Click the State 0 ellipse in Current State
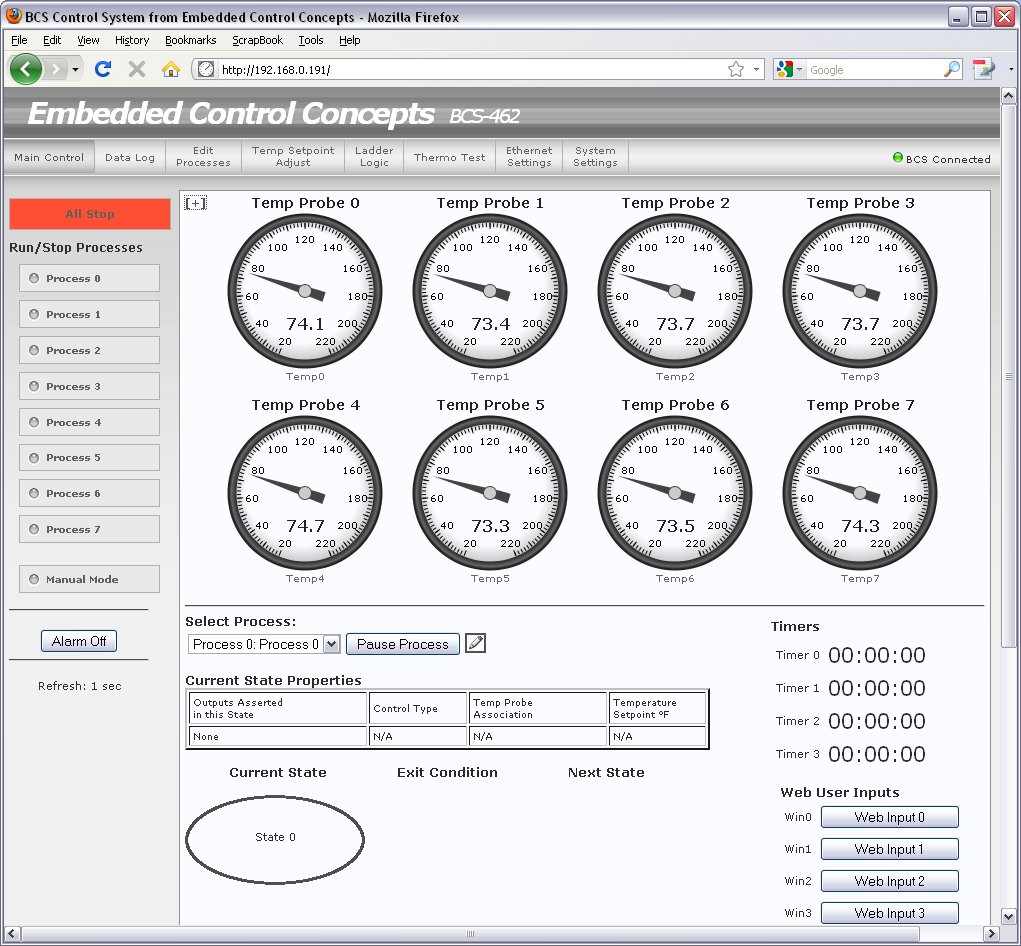1021x946 pixels. click(275, 839)
